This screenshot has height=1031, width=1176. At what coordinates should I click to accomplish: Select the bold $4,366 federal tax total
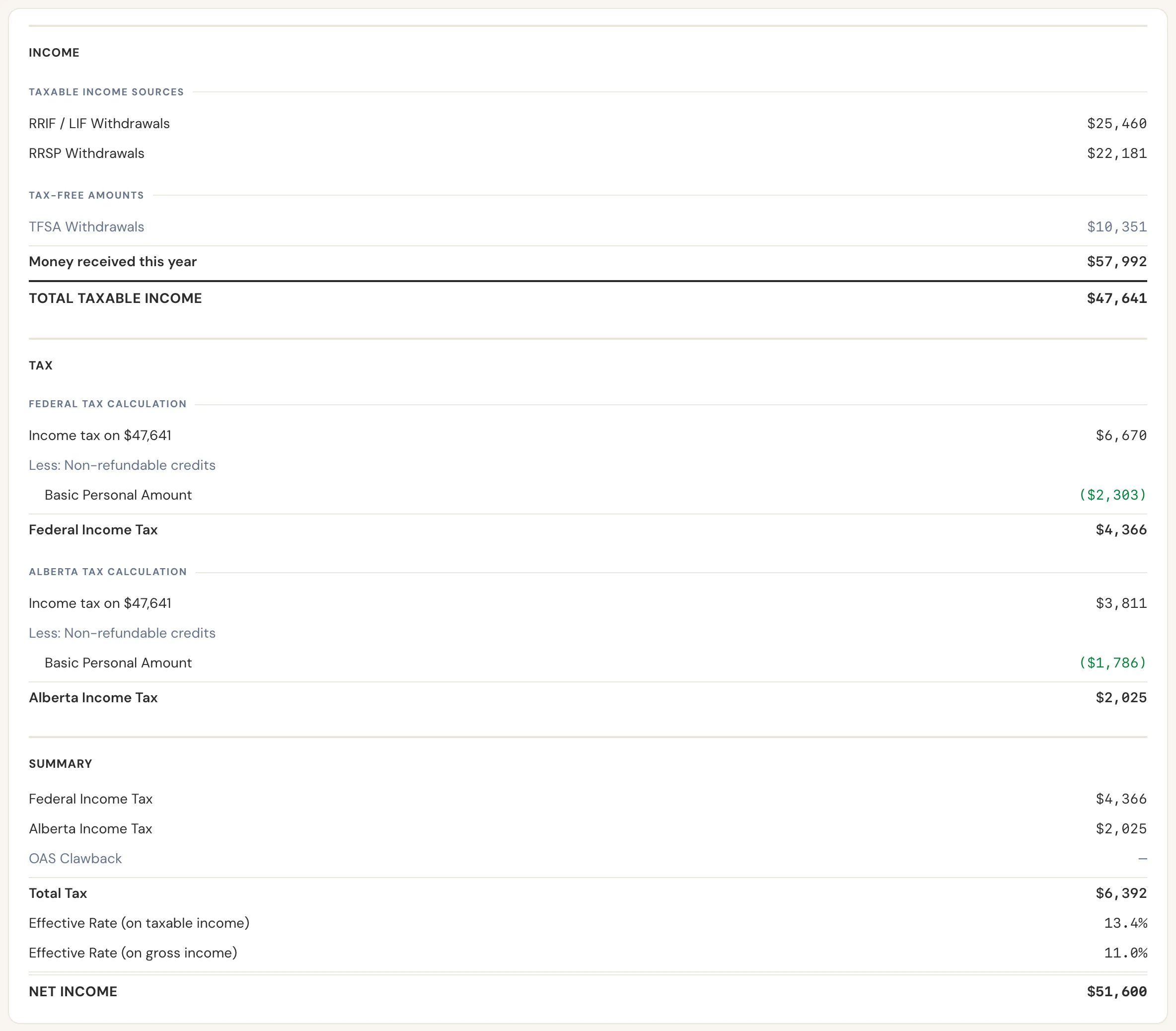pyautogui.click(x=1121, y=530)
